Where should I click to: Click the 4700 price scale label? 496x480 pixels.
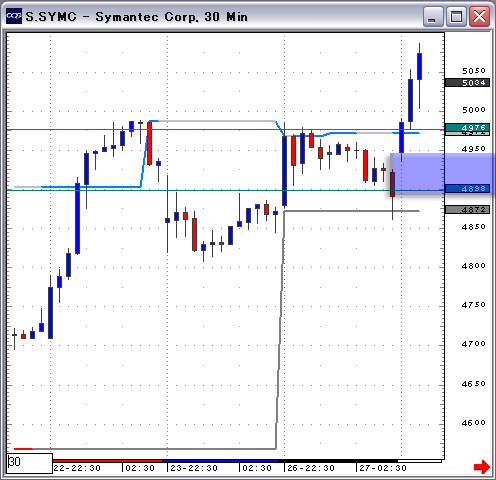pyautogui.click(x=474, y=344)
